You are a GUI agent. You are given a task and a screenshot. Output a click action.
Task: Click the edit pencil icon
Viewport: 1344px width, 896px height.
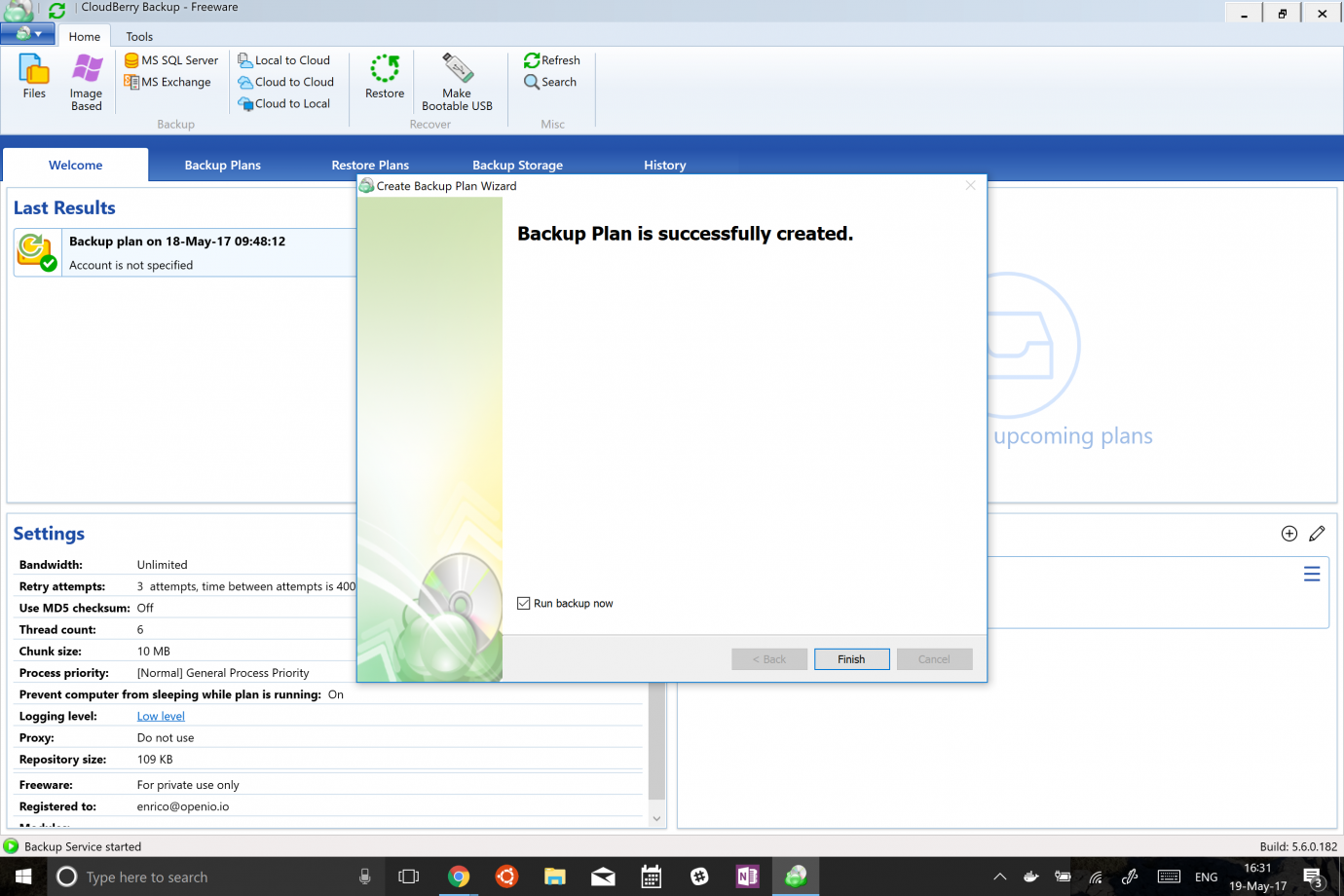coord(1318,534)
